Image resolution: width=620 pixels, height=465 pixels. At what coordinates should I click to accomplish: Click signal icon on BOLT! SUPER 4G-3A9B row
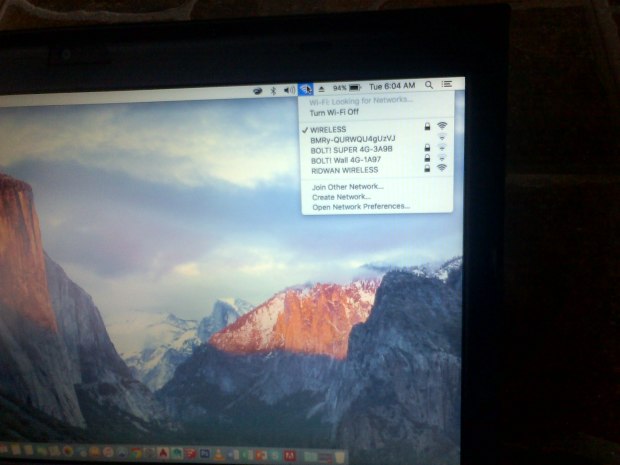[x=442, y=147]
